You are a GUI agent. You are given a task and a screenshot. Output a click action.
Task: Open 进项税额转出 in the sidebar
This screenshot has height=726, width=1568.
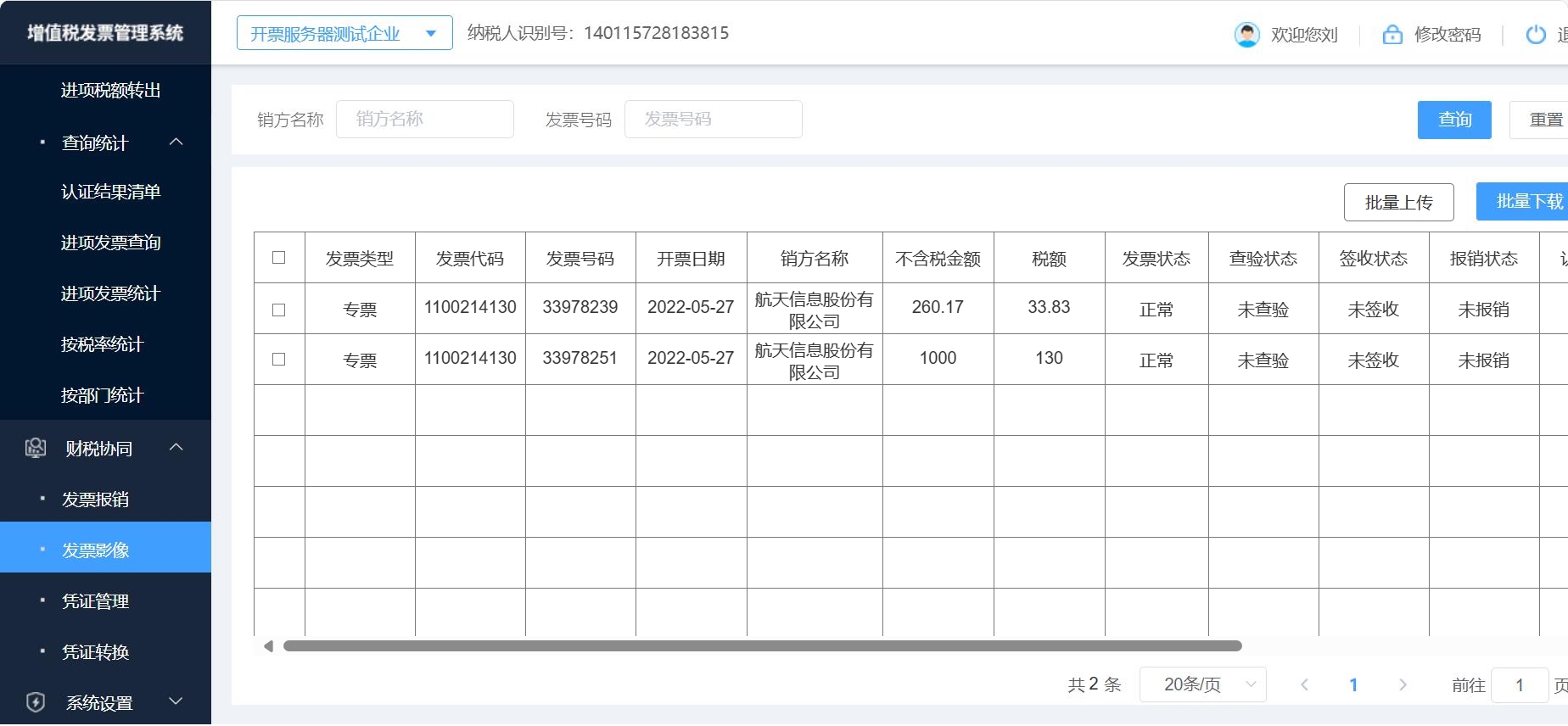tap(111, 91)
